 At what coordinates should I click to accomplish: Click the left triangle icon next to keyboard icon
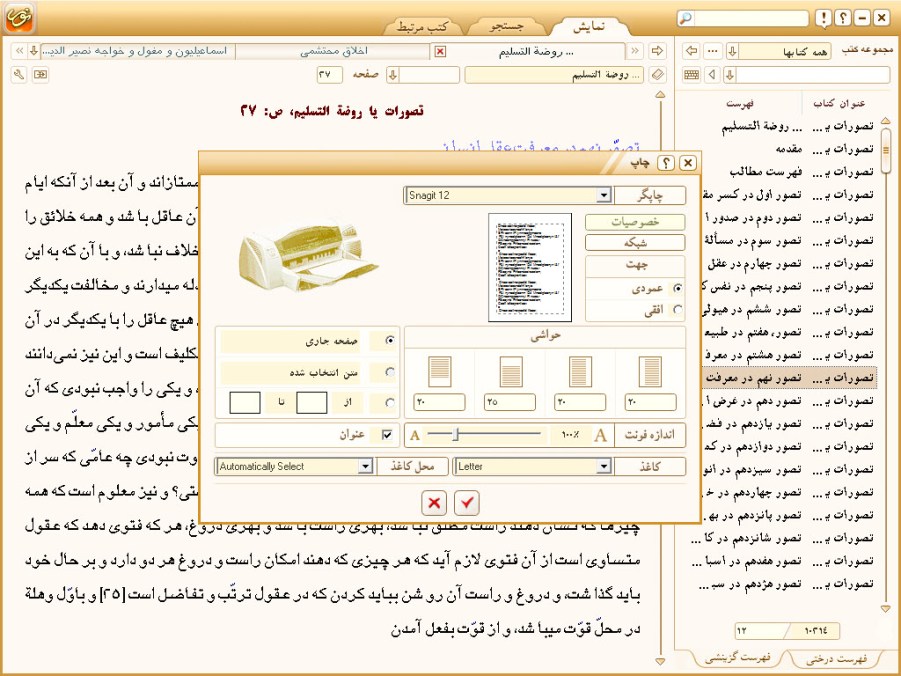pyautogui.click(x=713, y=75)
